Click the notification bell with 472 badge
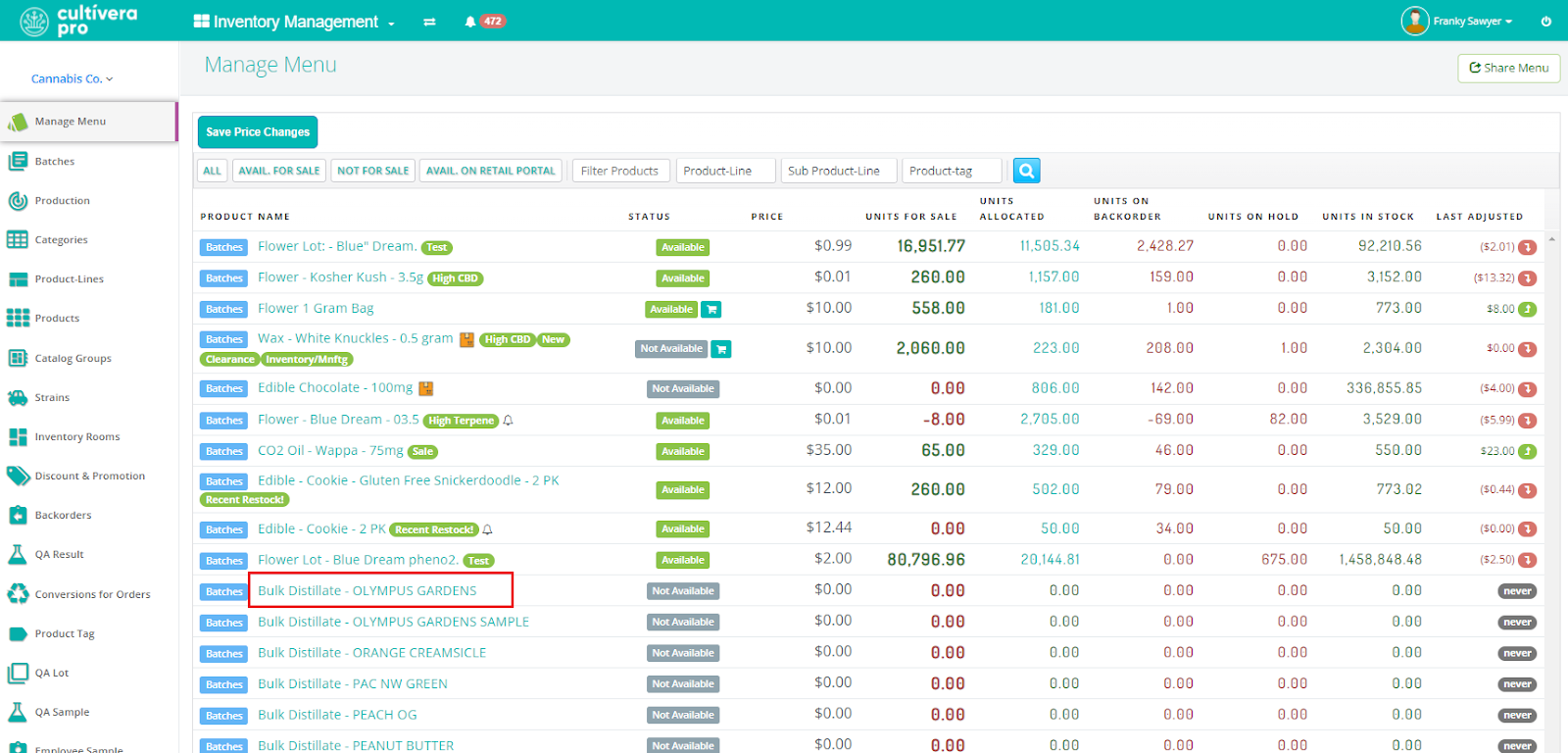This screenshot has width=1568, height=753. click(485, 22)
